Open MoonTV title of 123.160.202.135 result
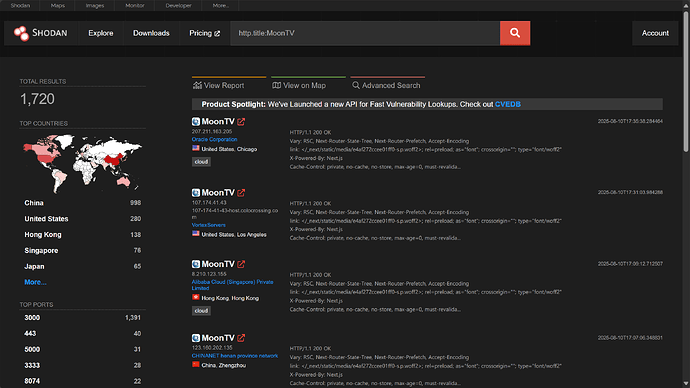The image size is (690, 388). (218, 338)
